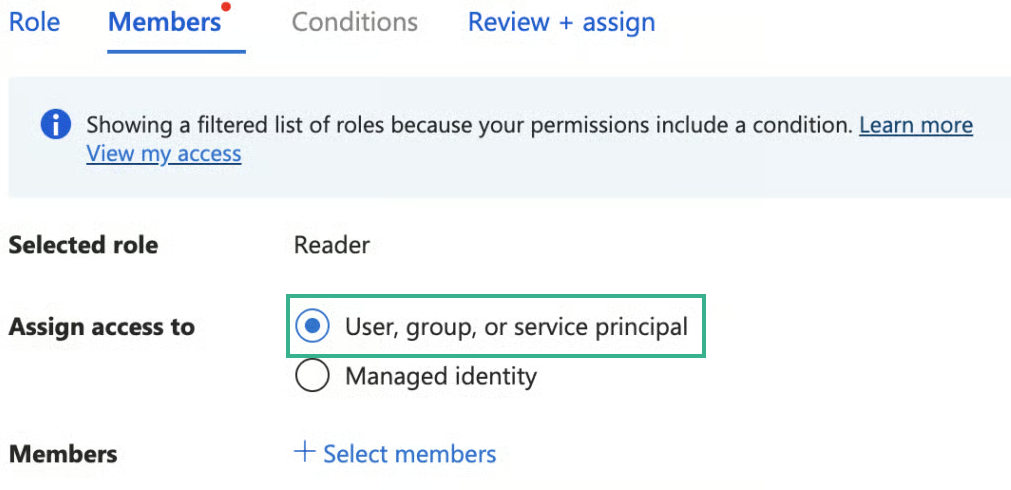The height and width of the screenshot is (490, 1011).
Task: Select the User, group, or service principal radio
Action: (x=313, y=326)
